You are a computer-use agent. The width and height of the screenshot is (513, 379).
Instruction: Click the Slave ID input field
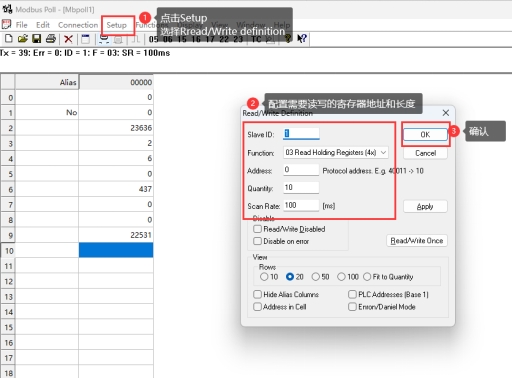coord(301,134)
